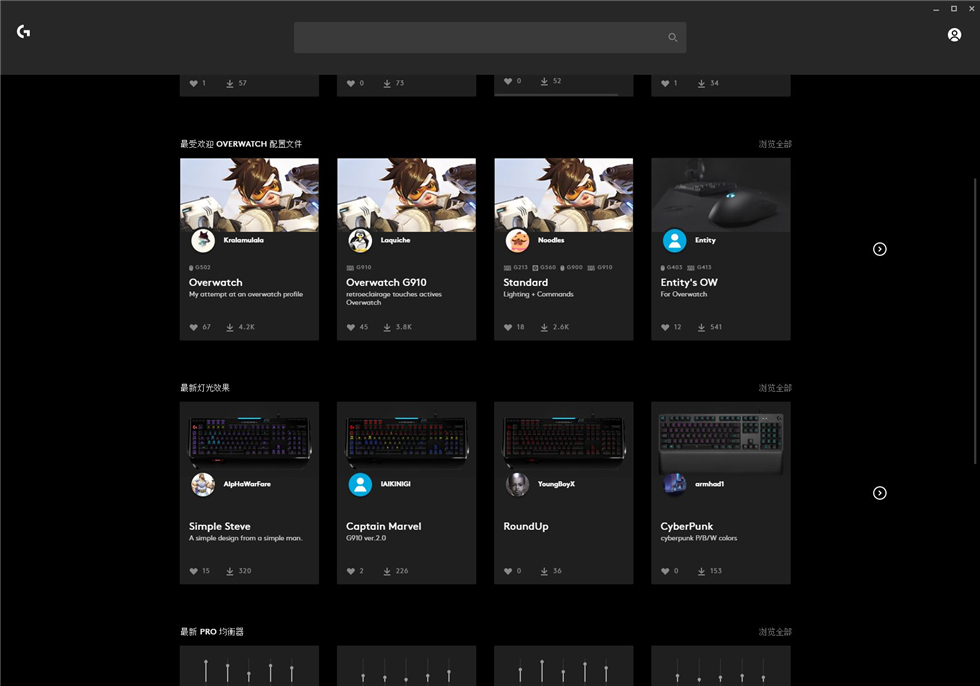
Task: Download the CyberPunk lighting effect
Action: tap(701, 571)
